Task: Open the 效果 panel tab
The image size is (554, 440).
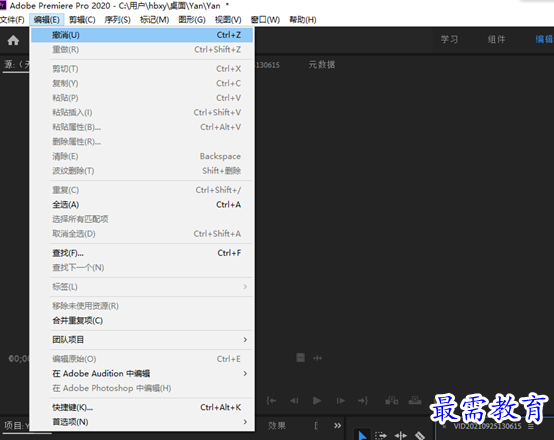Action: pos(276,426)
